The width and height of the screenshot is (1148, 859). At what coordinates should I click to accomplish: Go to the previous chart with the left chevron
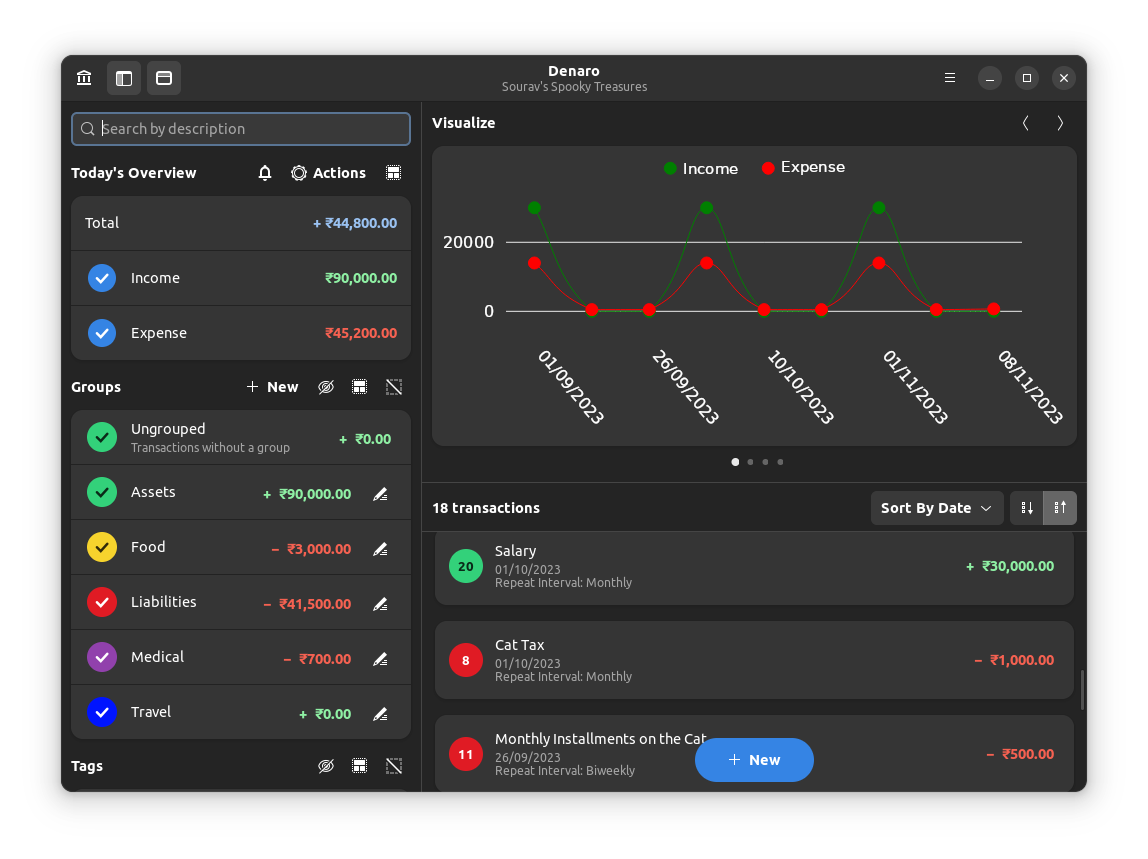tap(1025, 123)
